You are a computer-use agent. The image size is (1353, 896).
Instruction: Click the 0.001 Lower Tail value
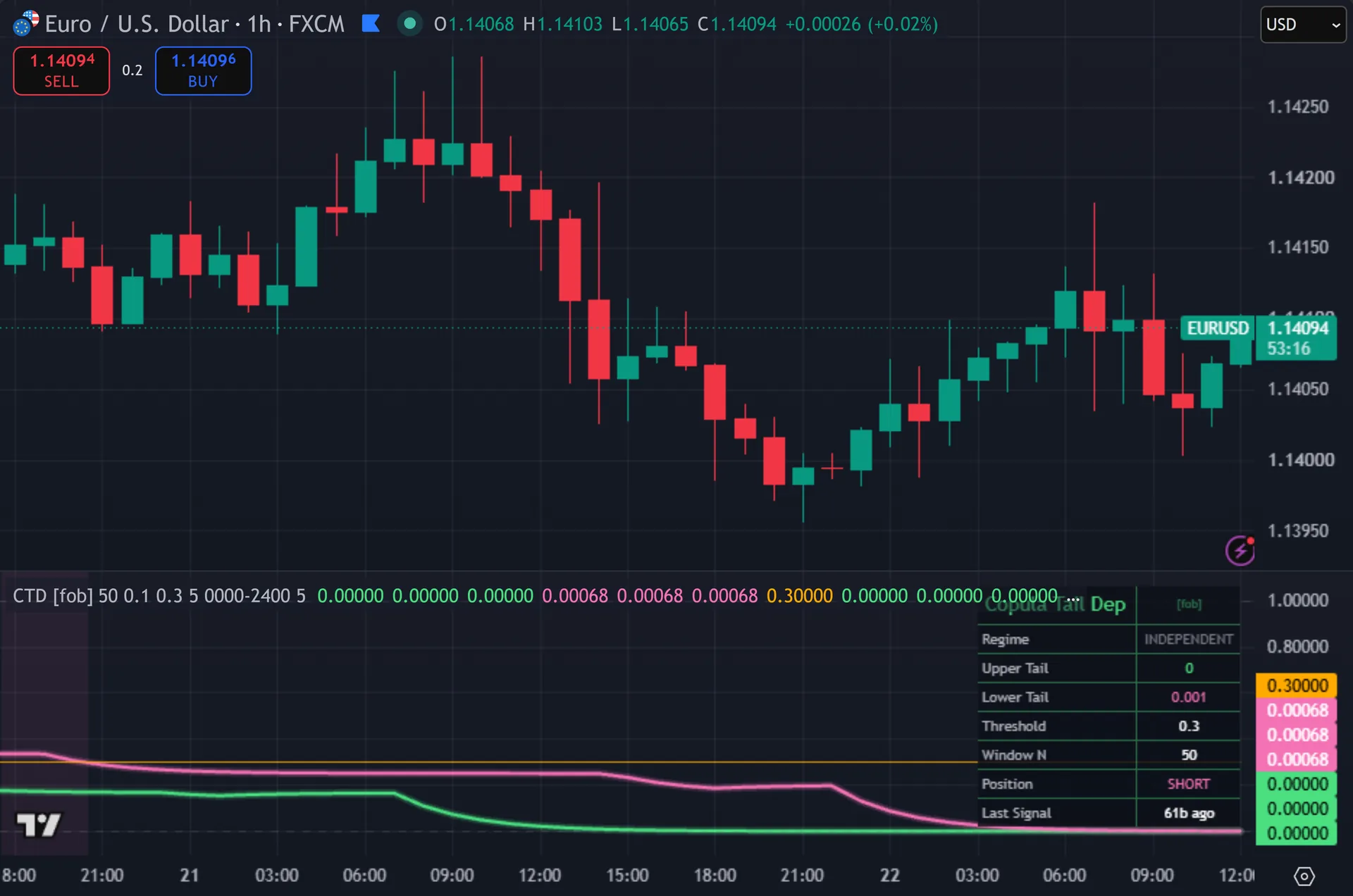1189,697
